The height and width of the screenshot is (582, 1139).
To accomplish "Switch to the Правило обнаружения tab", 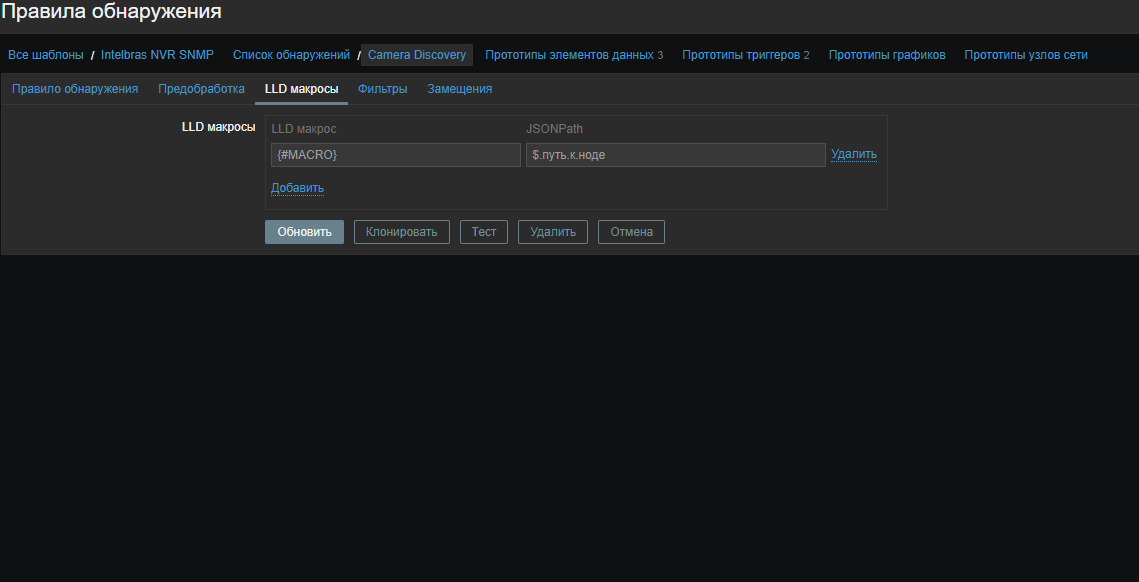I will (x=75, y=89).
